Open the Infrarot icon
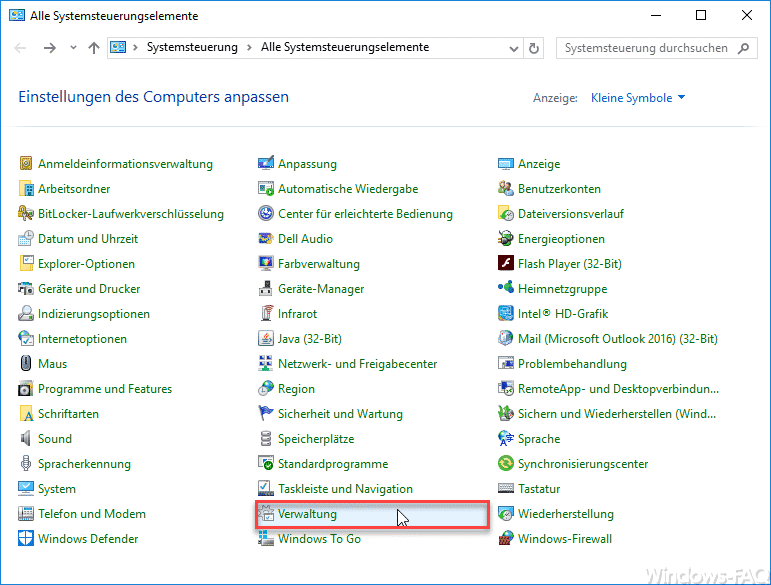Screen dimensions: 771x585 (266, 314)
